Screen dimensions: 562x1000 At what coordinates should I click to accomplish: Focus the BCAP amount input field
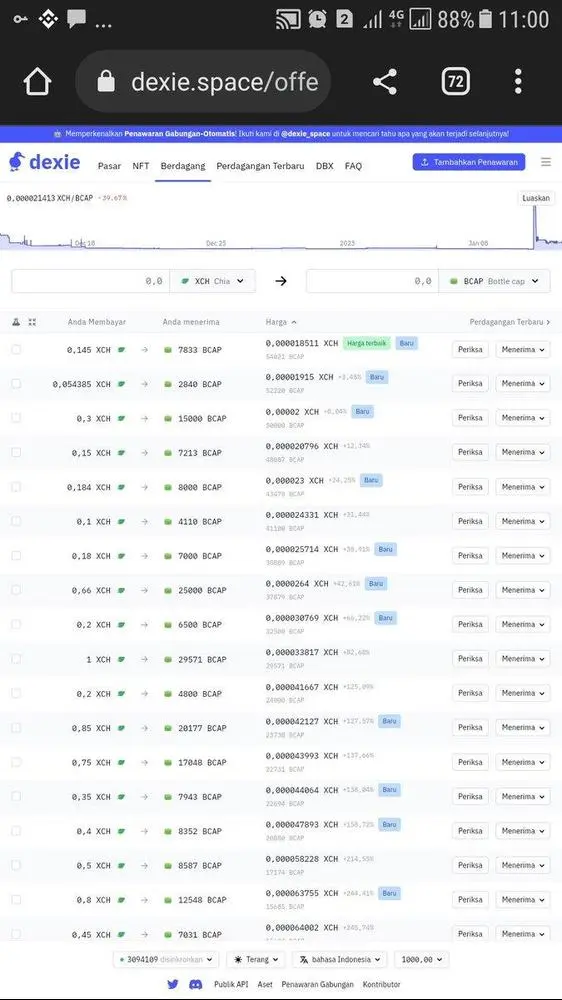click(373, 281)
